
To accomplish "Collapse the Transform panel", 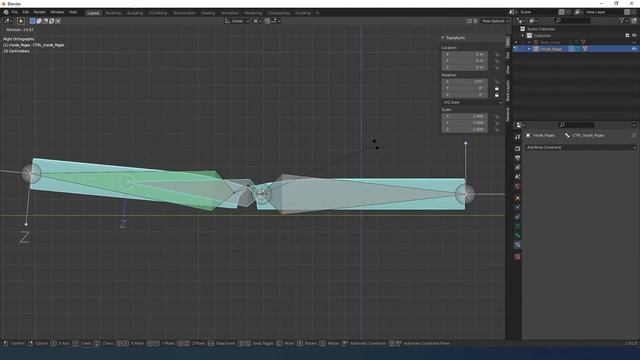I will (442, 38).
